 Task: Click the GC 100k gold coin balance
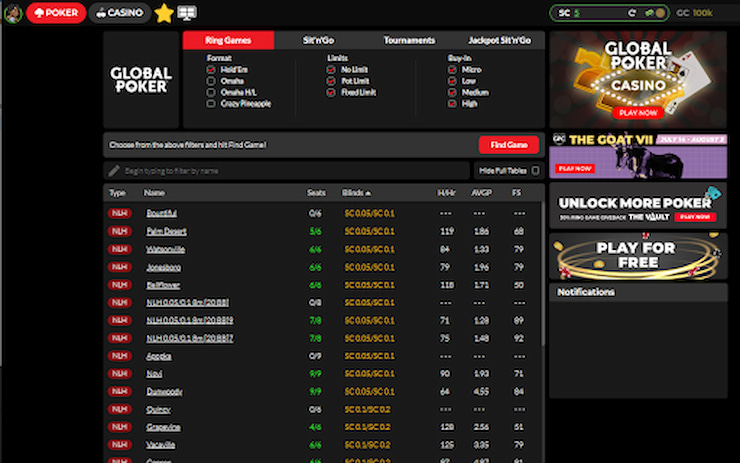(x=694, y=13)
